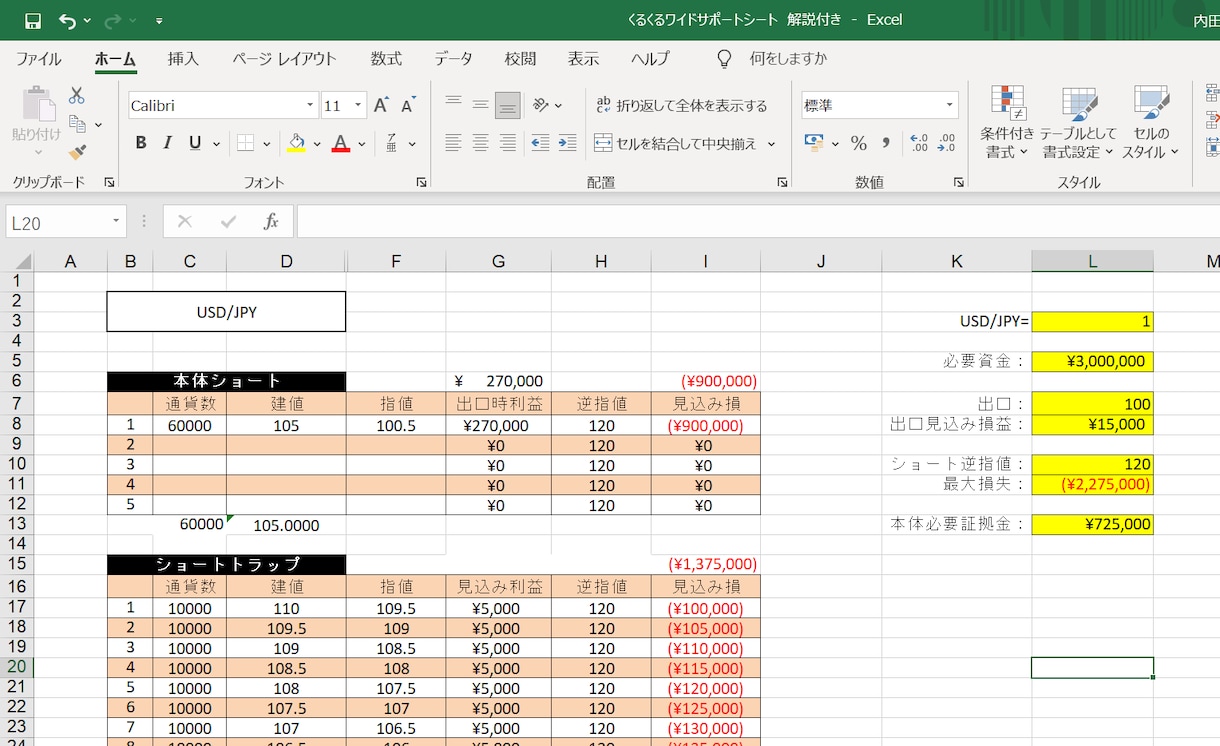1220x746 pixels.
Task: Customize Quick Access Toolbar dropdown
Action: click(x=160, y=20)
